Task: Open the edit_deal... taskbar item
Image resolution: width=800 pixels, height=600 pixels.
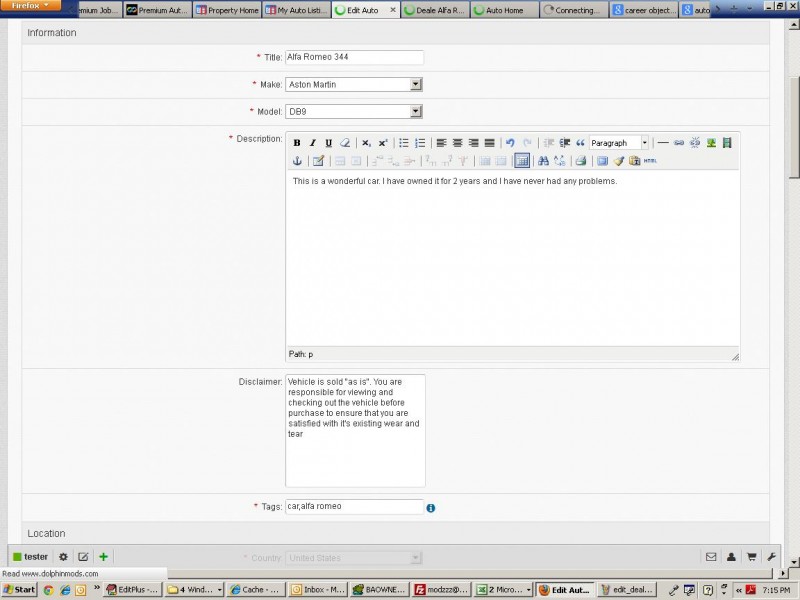Action: click(x=627, y=590)
